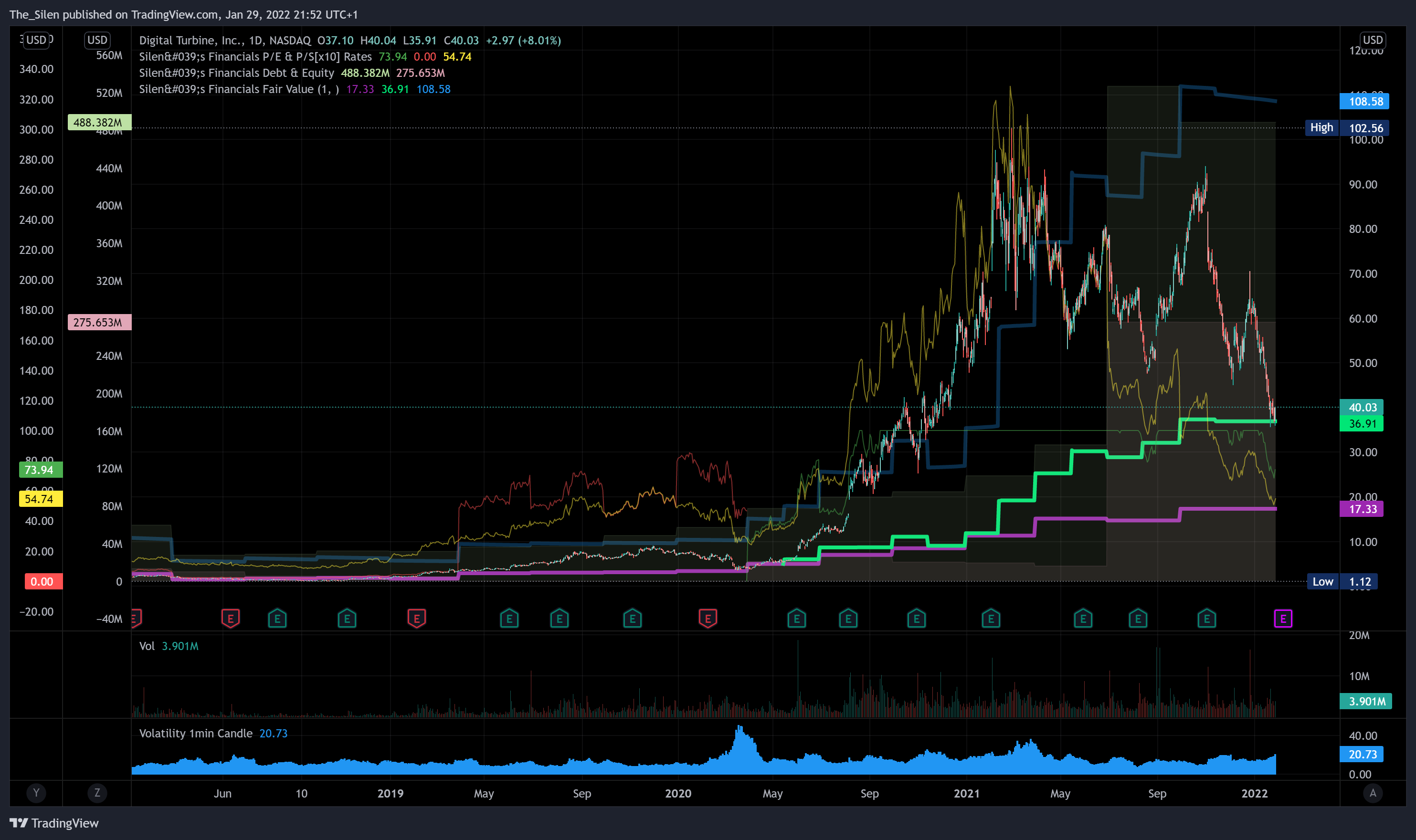Click the earnings marker near May 2020
The width and height of the screenshot is (1416, 840).
797,618
